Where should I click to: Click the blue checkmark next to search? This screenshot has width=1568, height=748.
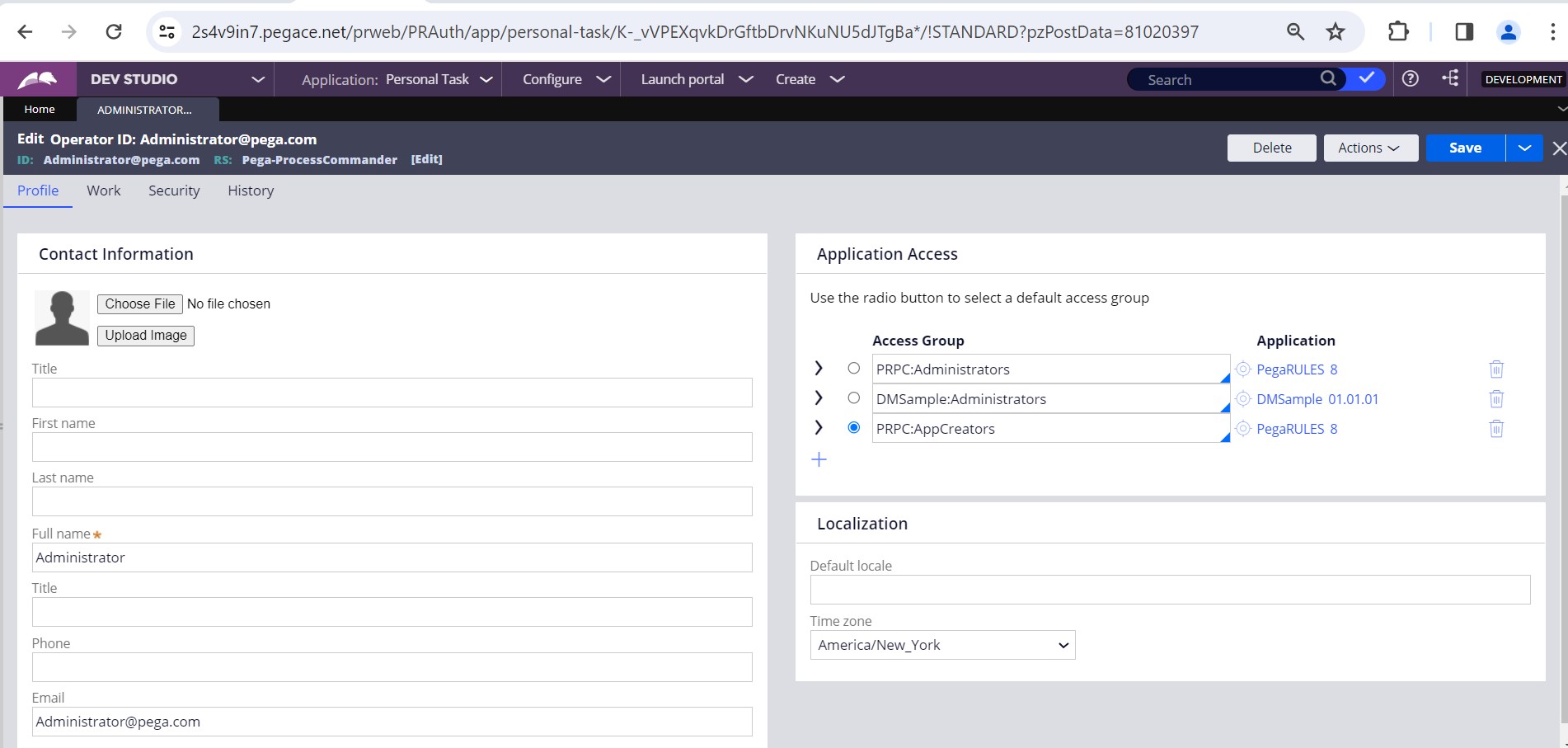click(x=1367, y=78)
